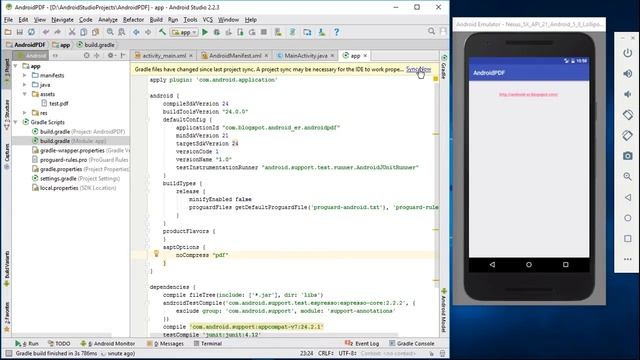This screenshot has height=360, width=640.
Task: Click the red link in the emulator app
Action: (x=528, y=95)
